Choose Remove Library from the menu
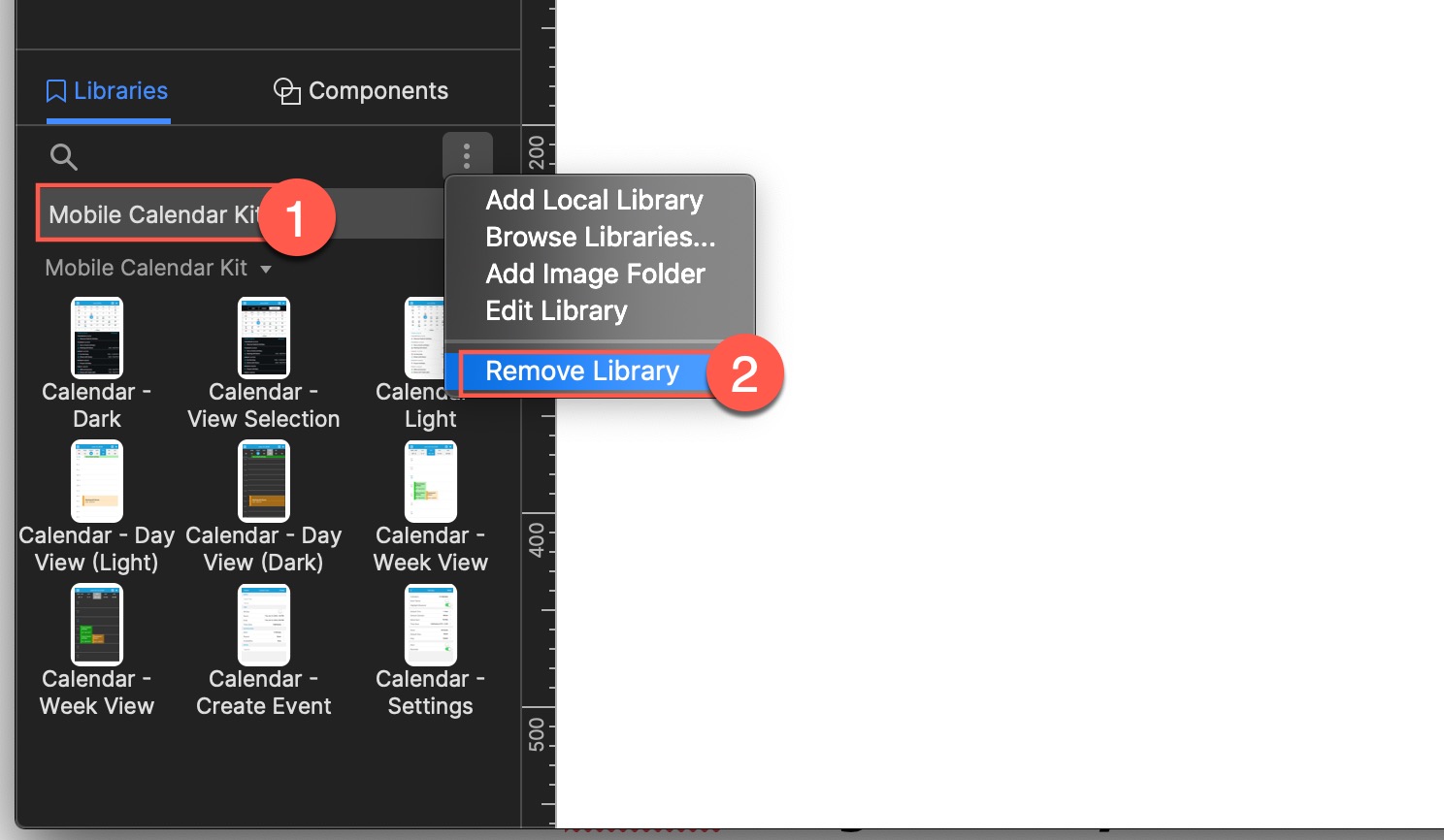Viewport: 1444px width, 840px height. 581,371
